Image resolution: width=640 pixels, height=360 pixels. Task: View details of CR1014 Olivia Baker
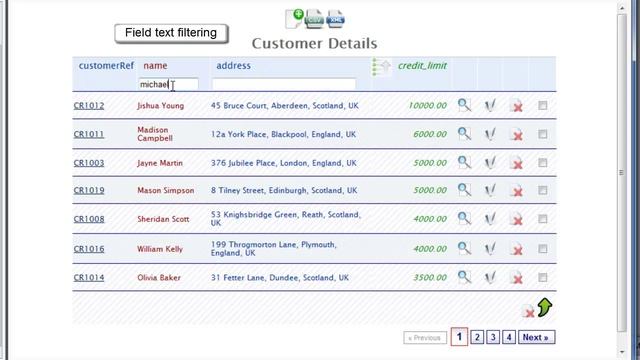coord(464,277)
